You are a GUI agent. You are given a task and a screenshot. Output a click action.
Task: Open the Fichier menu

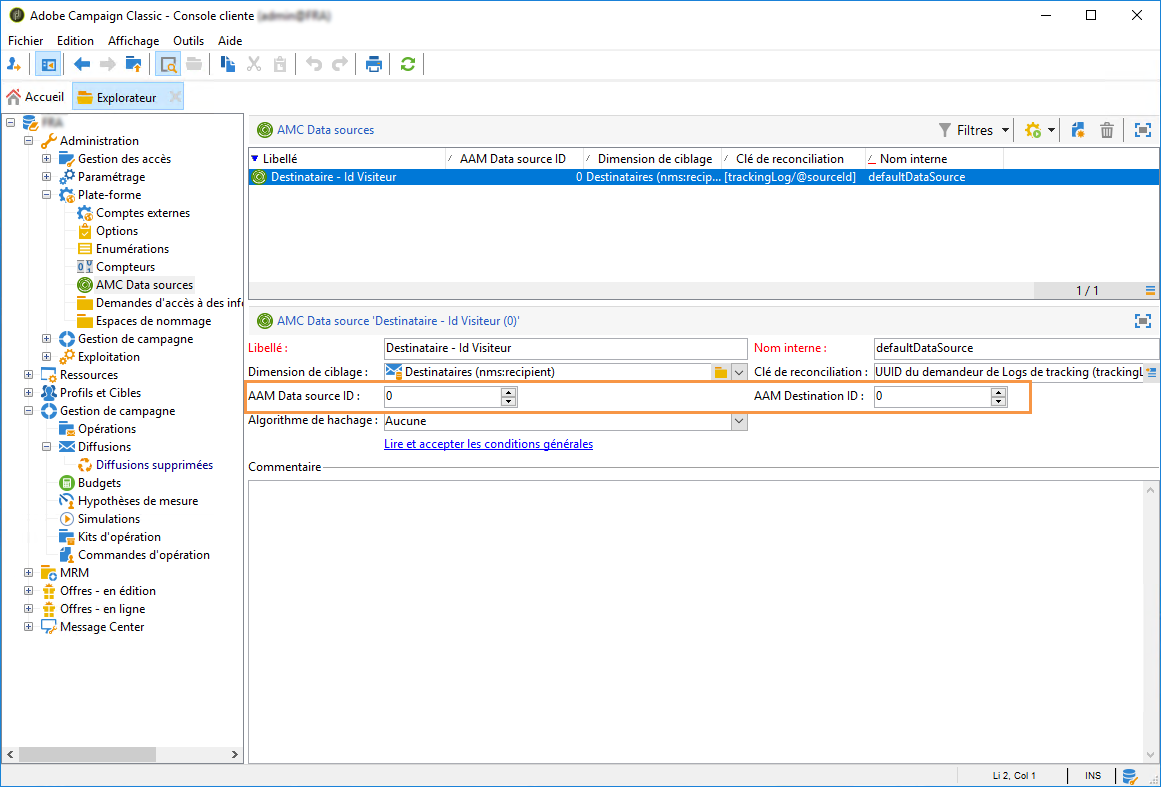click(26, 41)
